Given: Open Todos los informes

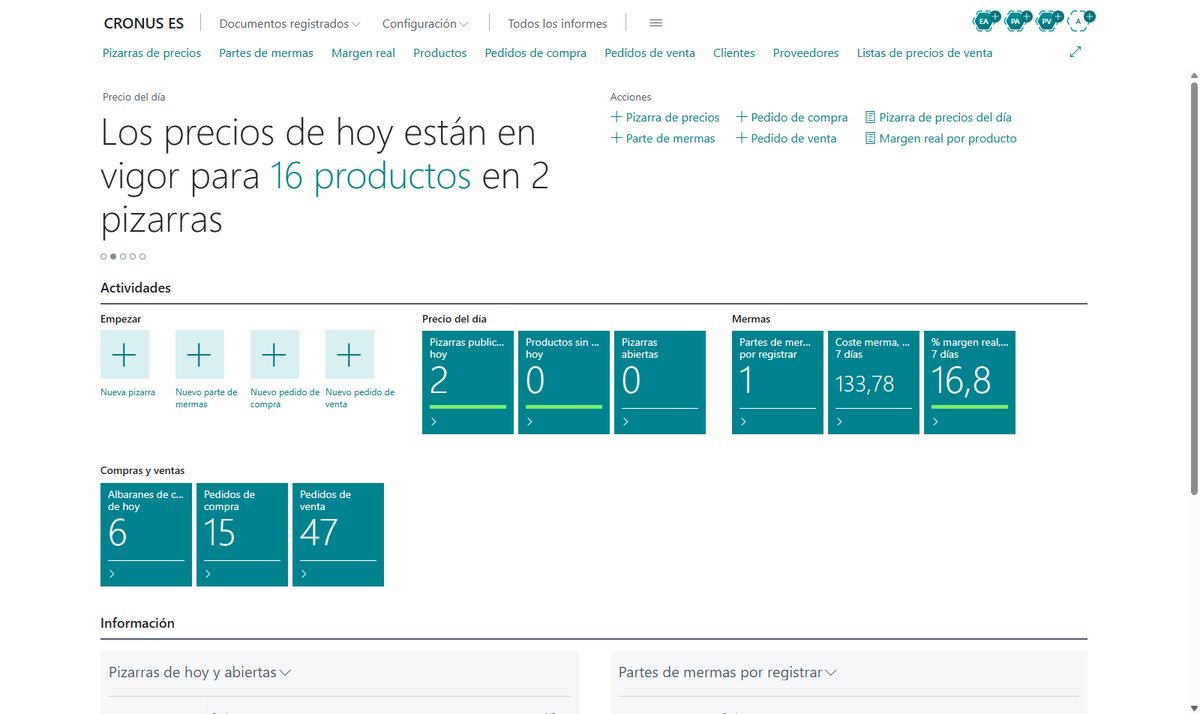Looking at the screenshot, I should 557,23.
